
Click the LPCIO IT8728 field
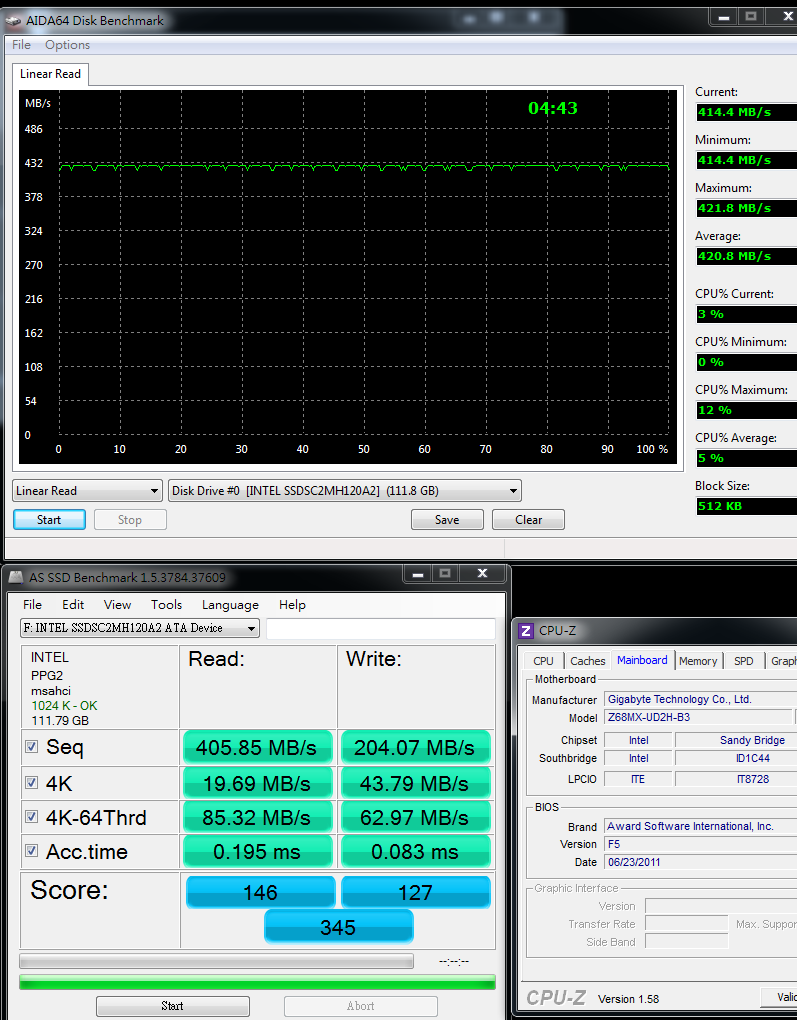pyautogui.click(x=736, y=779)
